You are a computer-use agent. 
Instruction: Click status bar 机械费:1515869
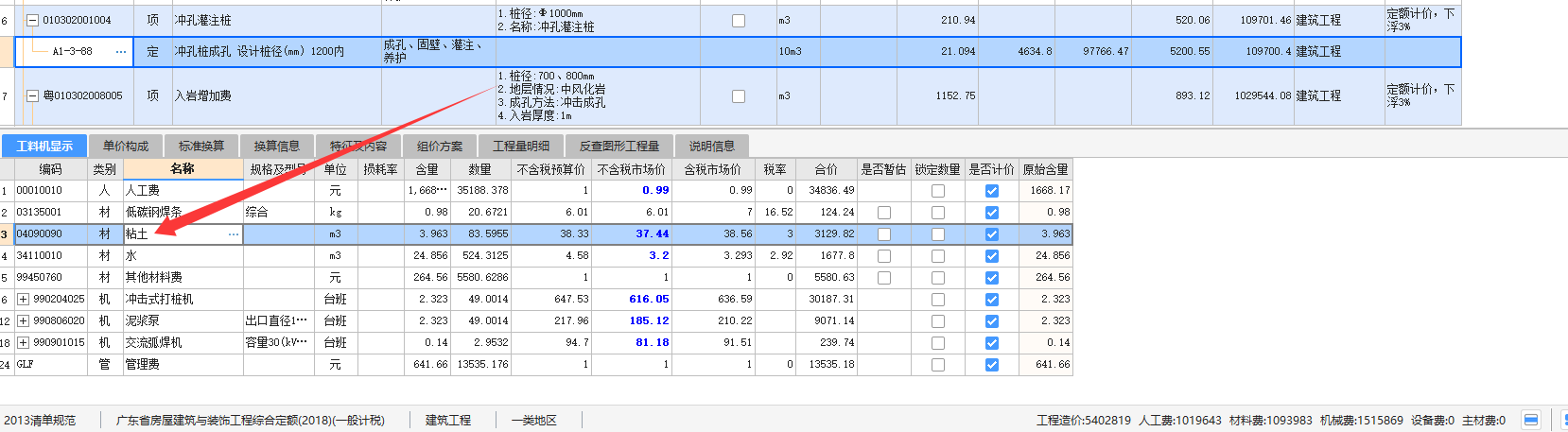[1362, 421]
